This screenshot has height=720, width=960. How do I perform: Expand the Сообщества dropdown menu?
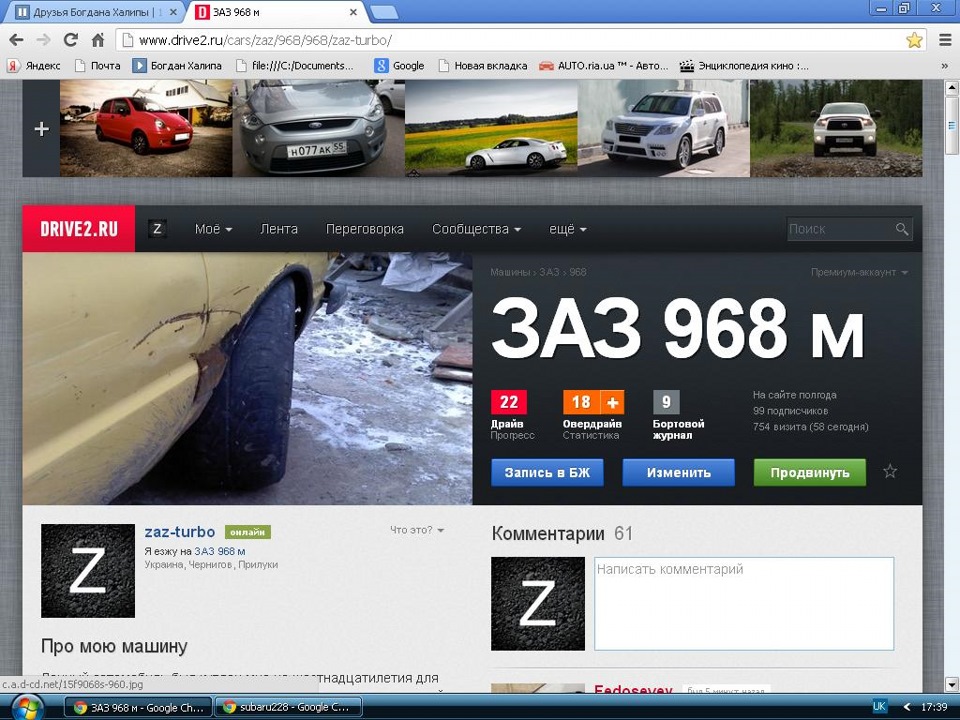476,229
